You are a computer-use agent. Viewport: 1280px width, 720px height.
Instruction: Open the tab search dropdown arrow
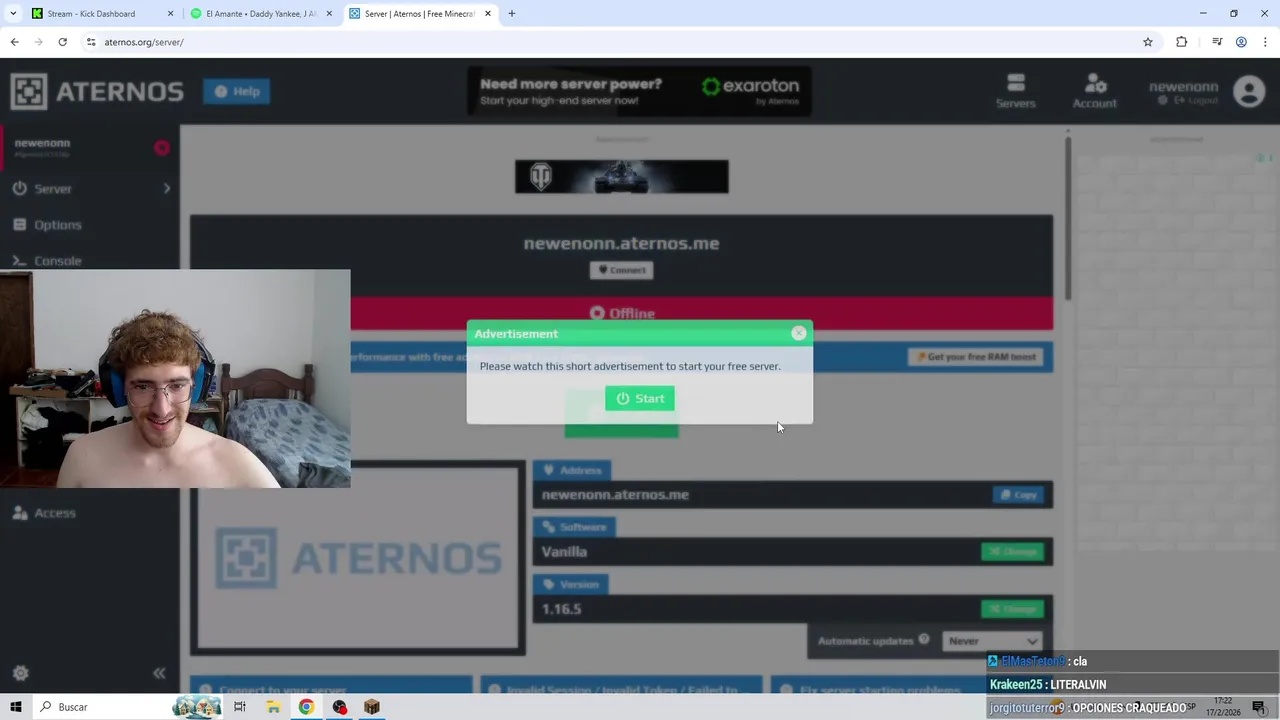pos(13,14)
